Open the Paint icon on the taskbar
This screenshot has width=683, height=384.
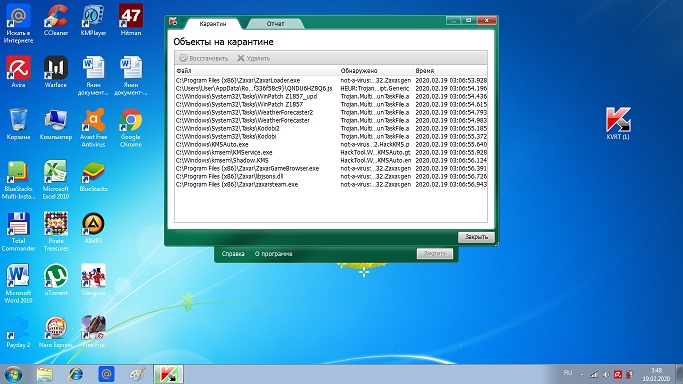click(138, 374)
